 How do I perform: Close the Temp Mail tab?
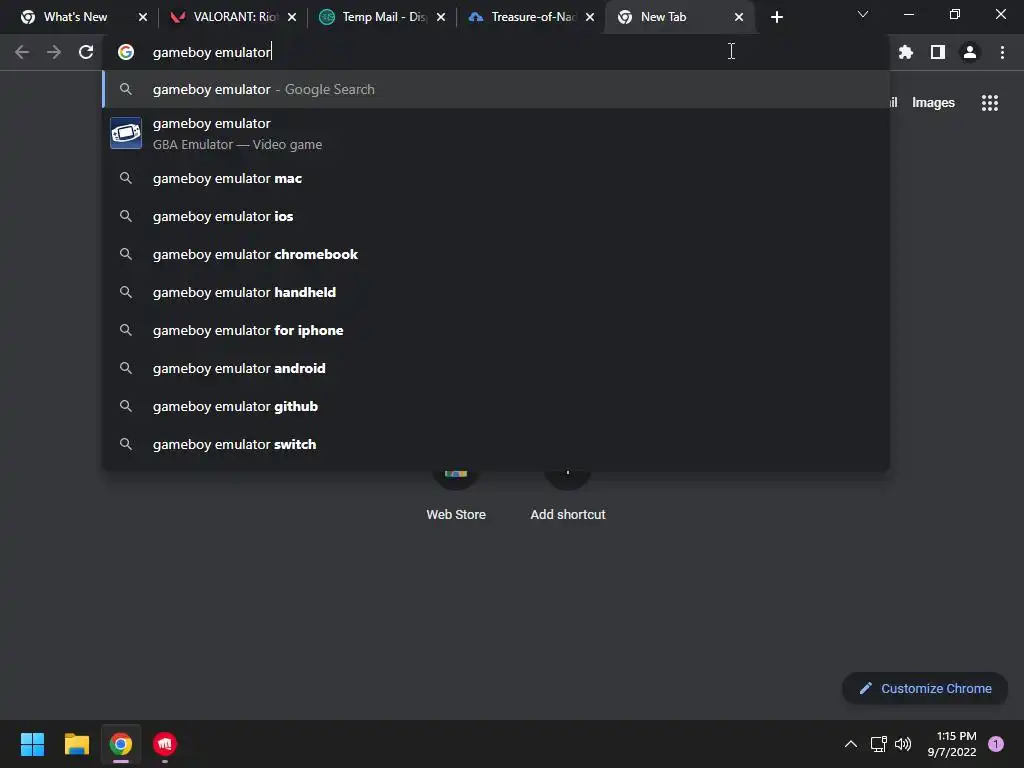(x=441, y=17)
